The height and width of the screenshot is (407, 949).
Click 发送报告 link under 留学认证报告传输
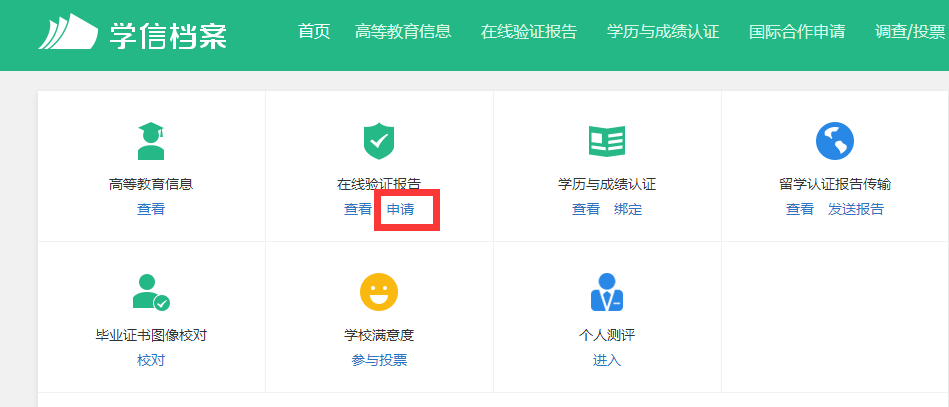[856, 209]
